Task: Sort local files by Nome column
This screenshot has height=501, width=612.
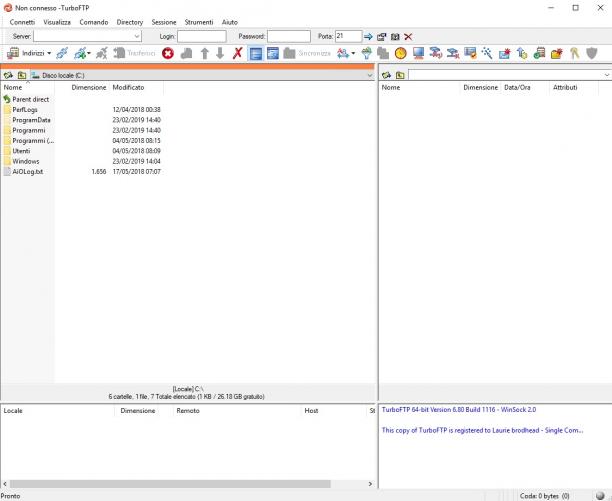Action: [28, 87]
